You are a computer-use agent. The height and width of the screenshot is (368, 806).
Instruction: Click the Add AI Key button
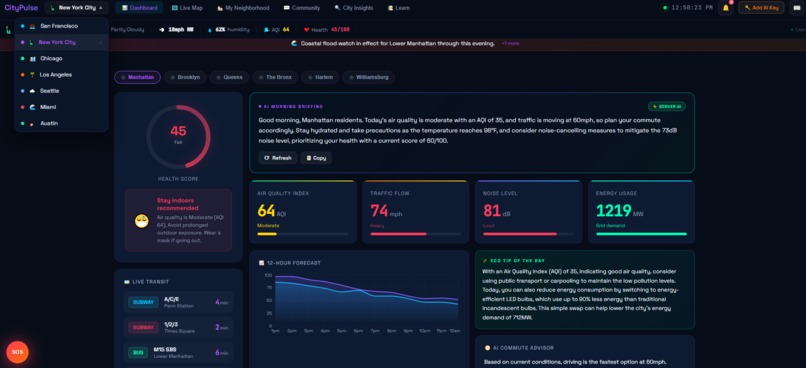(761, 8)
